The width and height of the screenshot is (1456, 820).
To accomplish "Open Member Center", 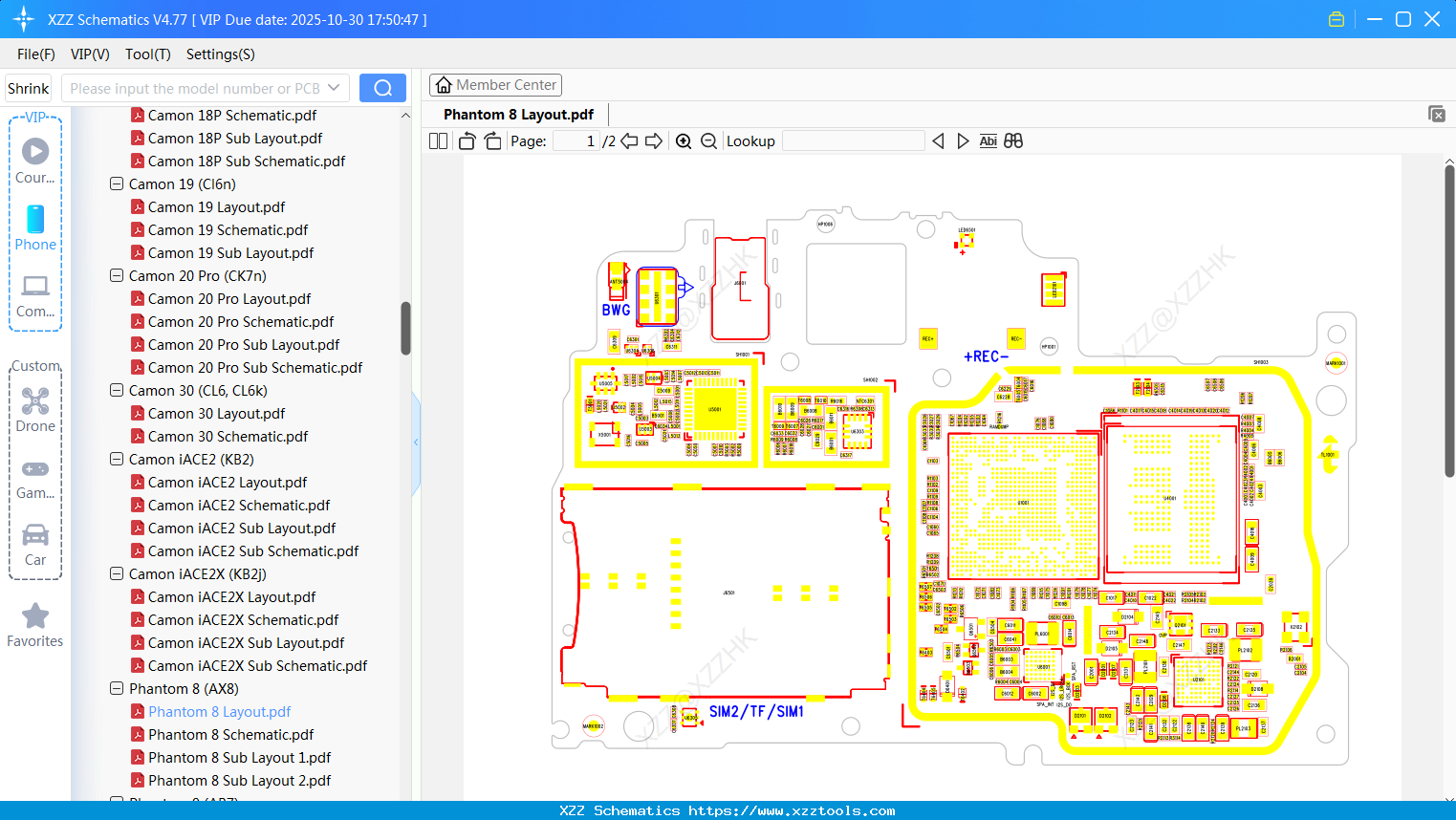I will (495, 85).
